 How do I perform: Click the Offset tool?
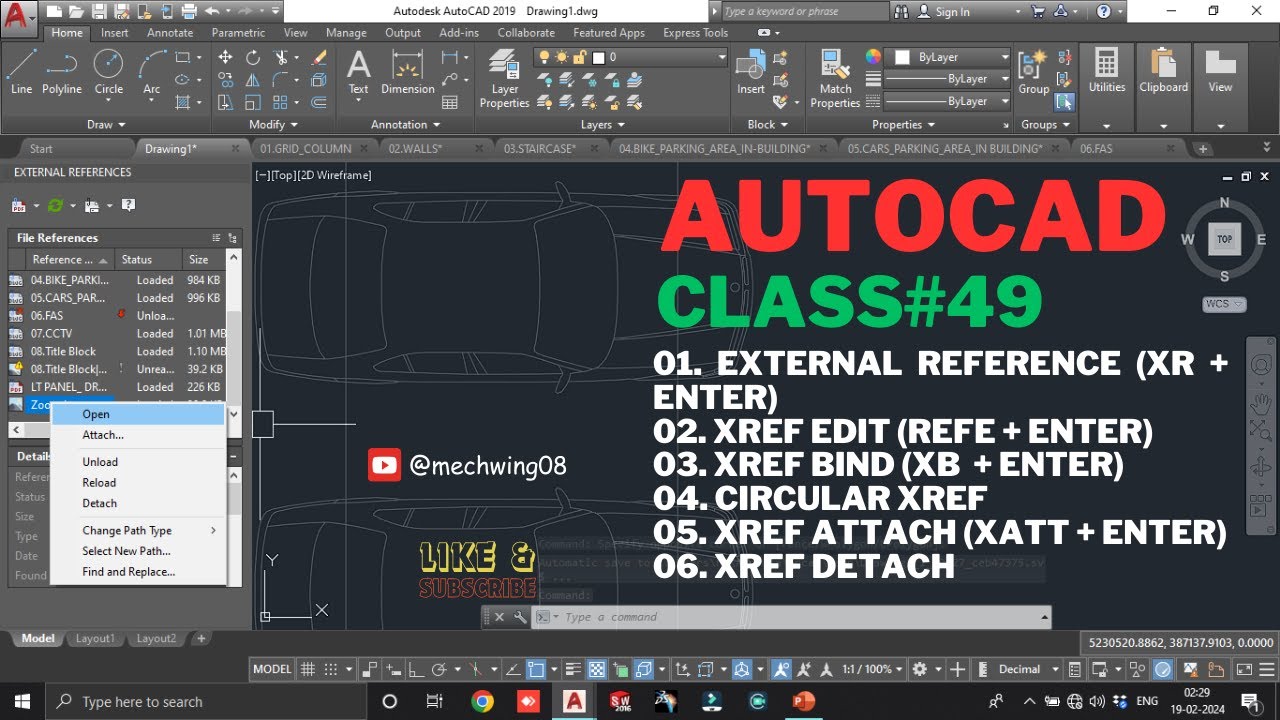tap(319, 102)
